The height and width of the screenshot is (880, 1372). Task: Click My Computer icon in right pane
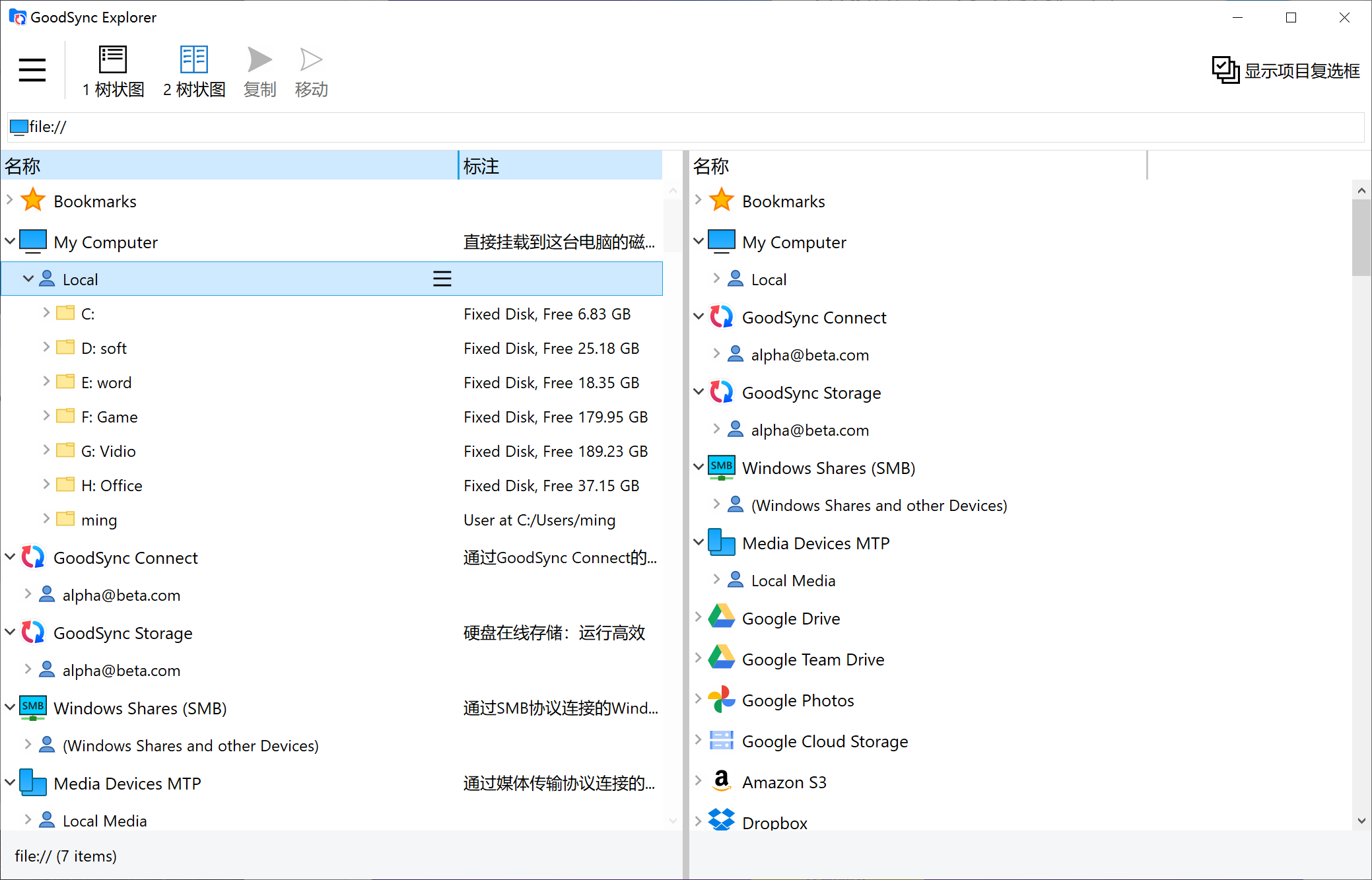tap(722, 242)
